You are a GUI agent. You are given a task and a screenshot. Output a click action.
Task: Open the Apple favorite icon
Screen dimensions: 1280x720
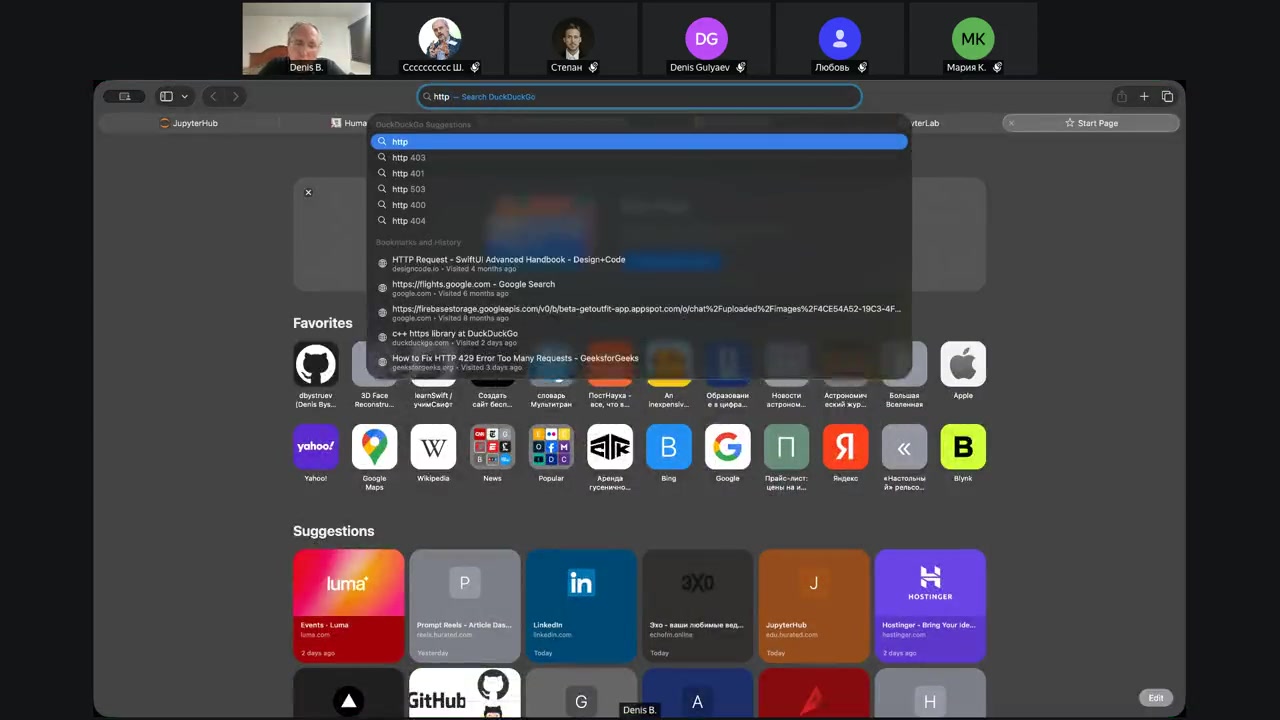click(963, 365)
